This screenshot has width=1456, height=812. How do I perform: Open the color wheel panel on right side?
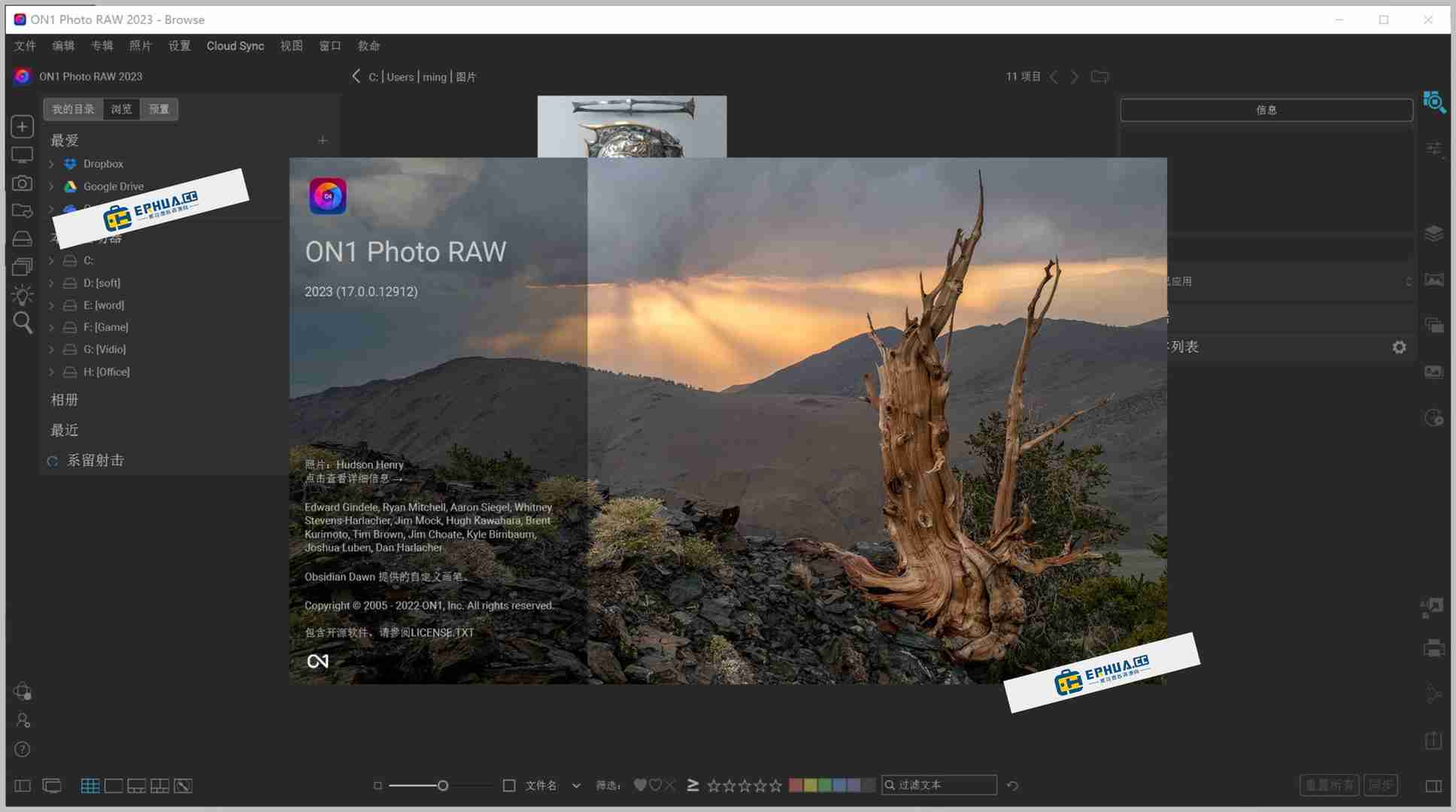click(1435, 417)
